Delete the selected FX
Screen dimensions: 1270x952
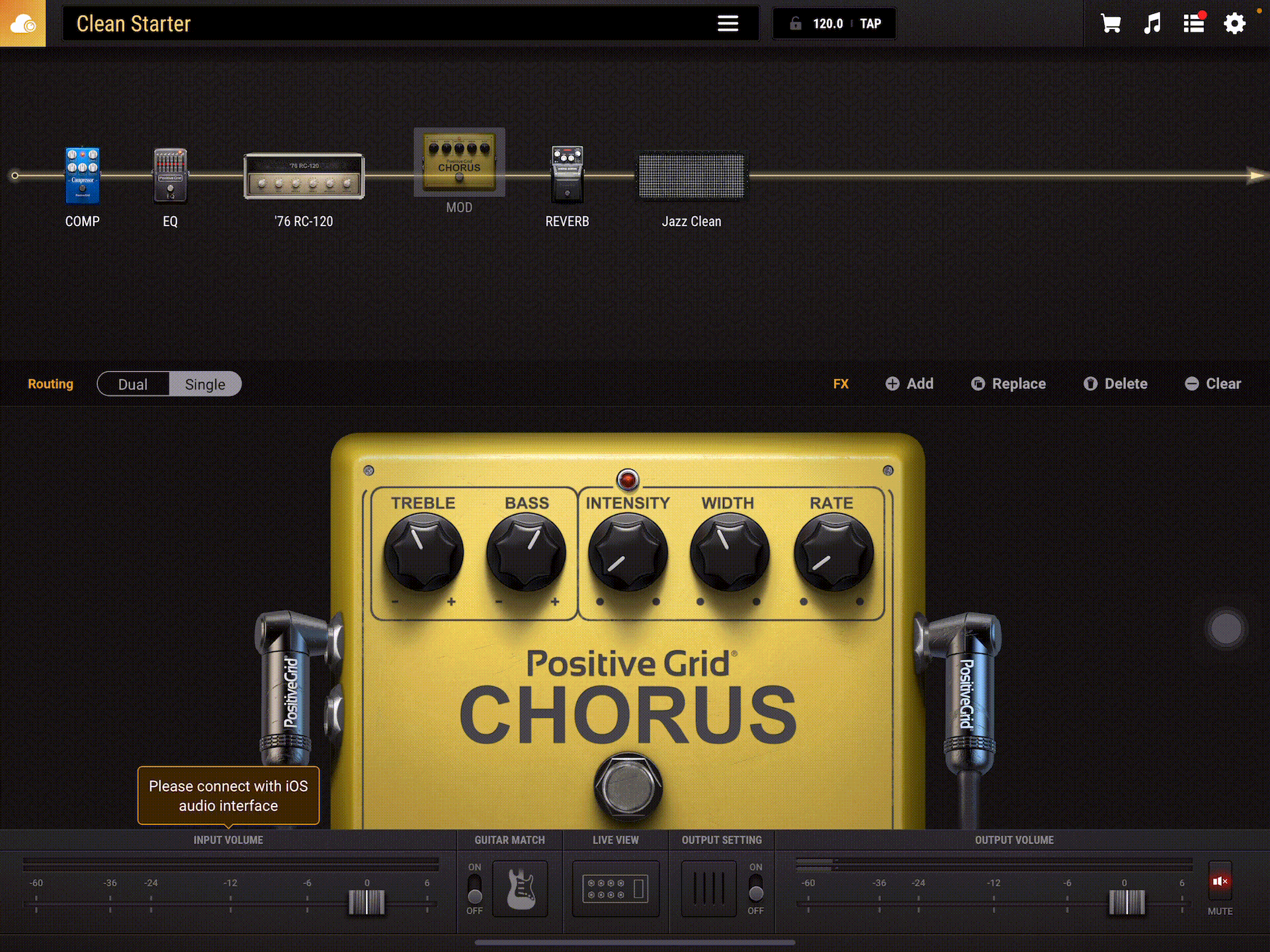click(1116, 383)
